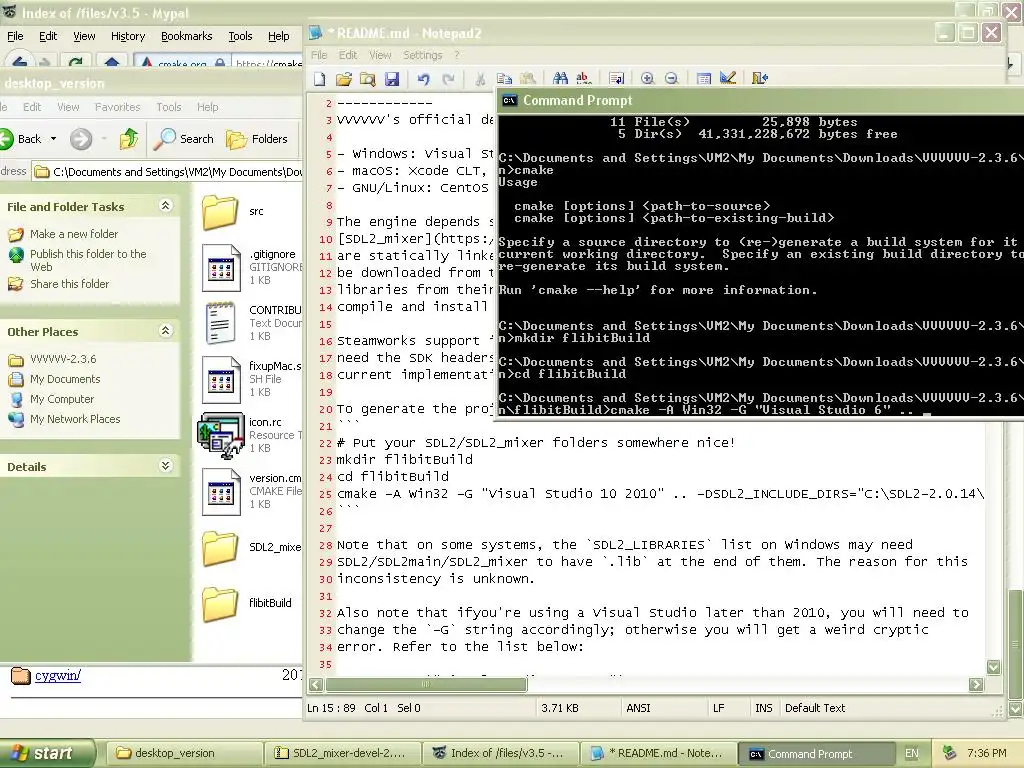Click the Open file icon in Notepad2
The height and width of the screenshot is (768, 1024).
point(344,79)
